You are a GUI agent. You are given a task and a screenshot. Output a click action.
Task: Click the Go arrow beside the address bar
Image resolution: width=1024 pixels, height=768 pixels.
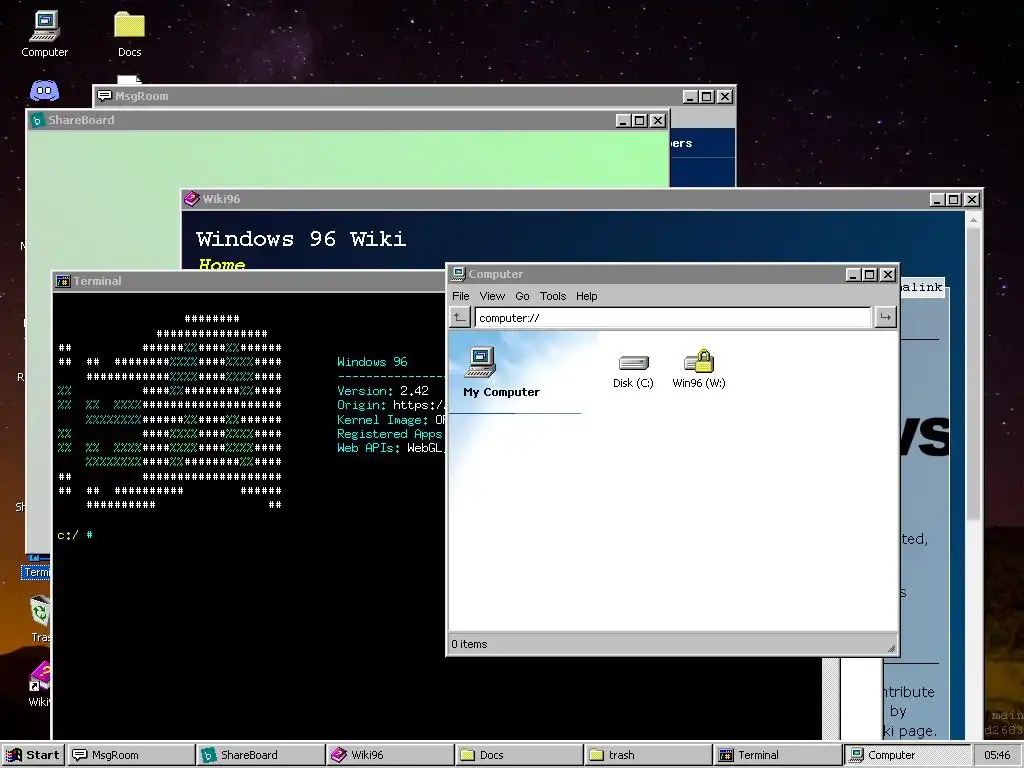pos(886,317)
